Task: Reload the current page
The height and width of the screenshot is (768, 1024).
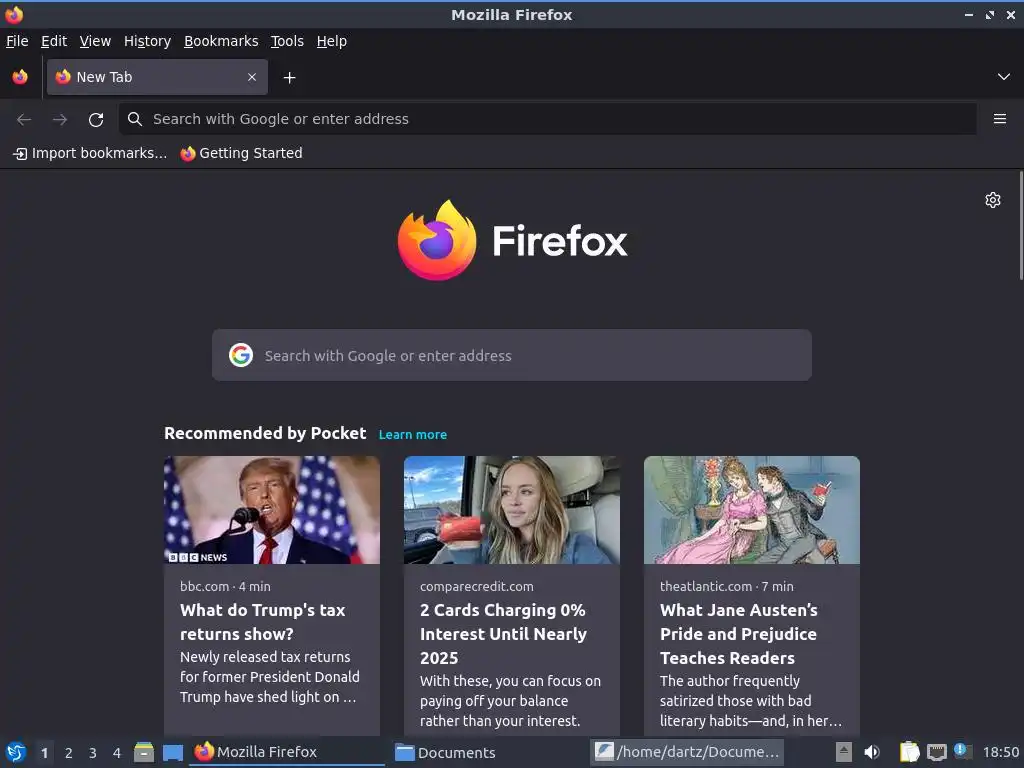Action: click(96, 120)
